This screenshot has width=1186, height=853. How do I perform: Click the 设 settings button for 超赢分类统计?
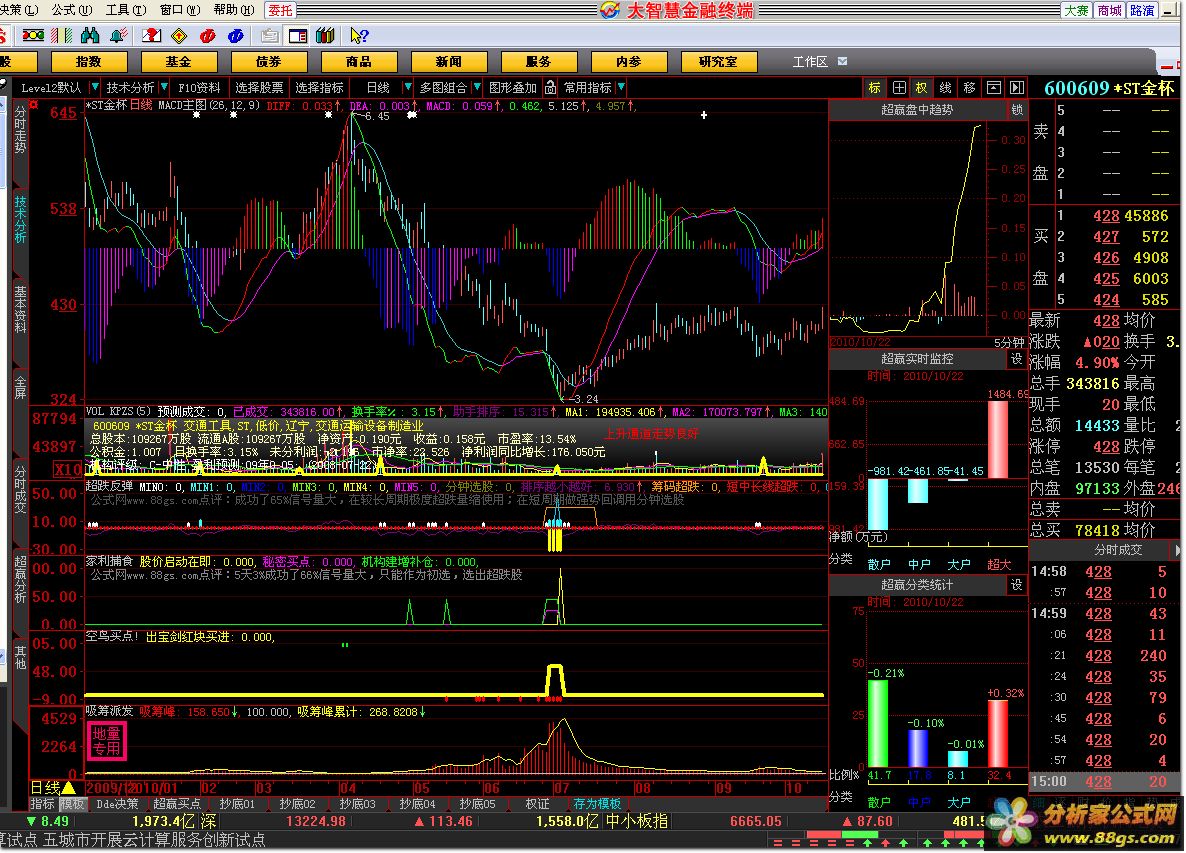click(1017, 585)
